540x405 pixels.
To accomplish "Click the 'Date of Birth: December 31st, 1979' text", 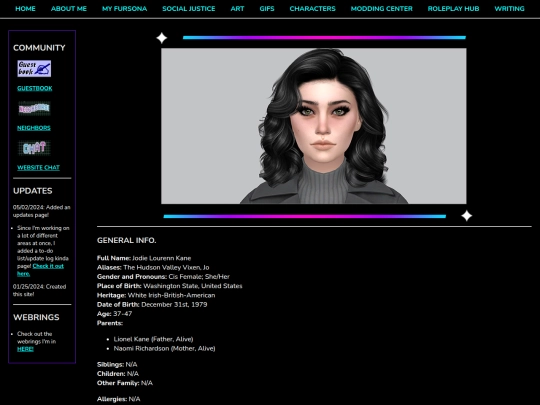I will pyautogui.click(x=152, y=304).
